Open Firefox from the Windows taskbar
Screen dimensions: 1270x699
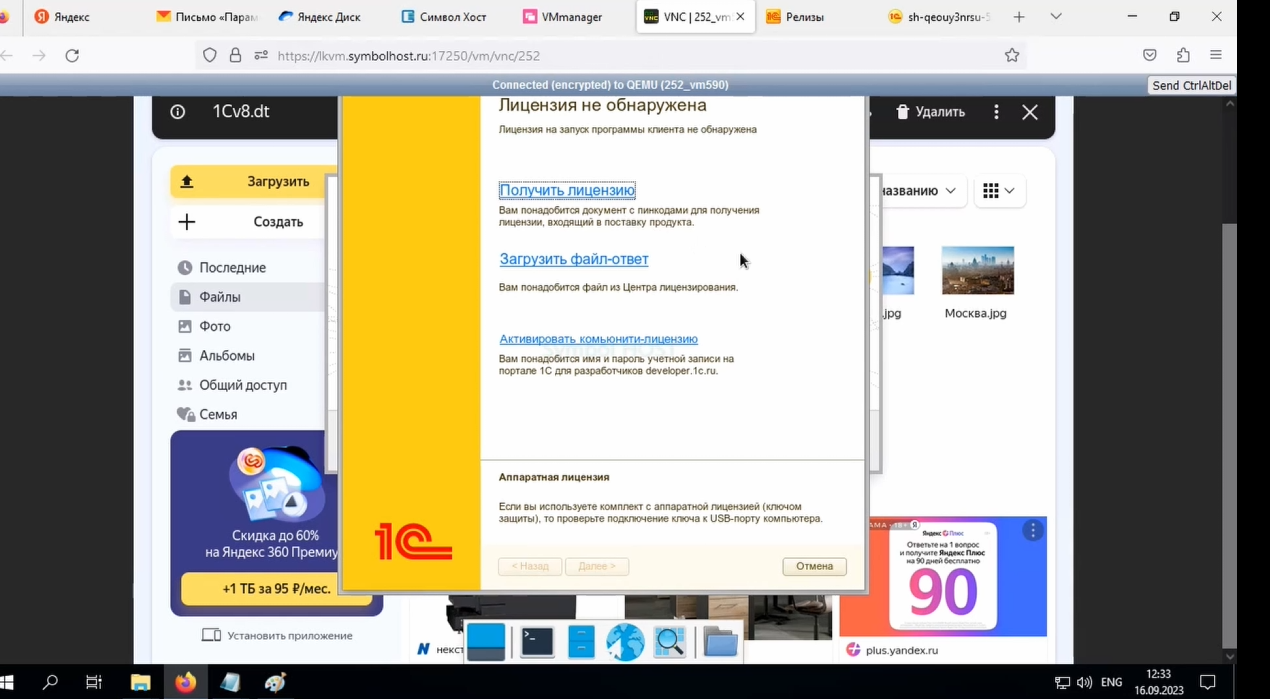pyautogui.click(x=186, y=683)
